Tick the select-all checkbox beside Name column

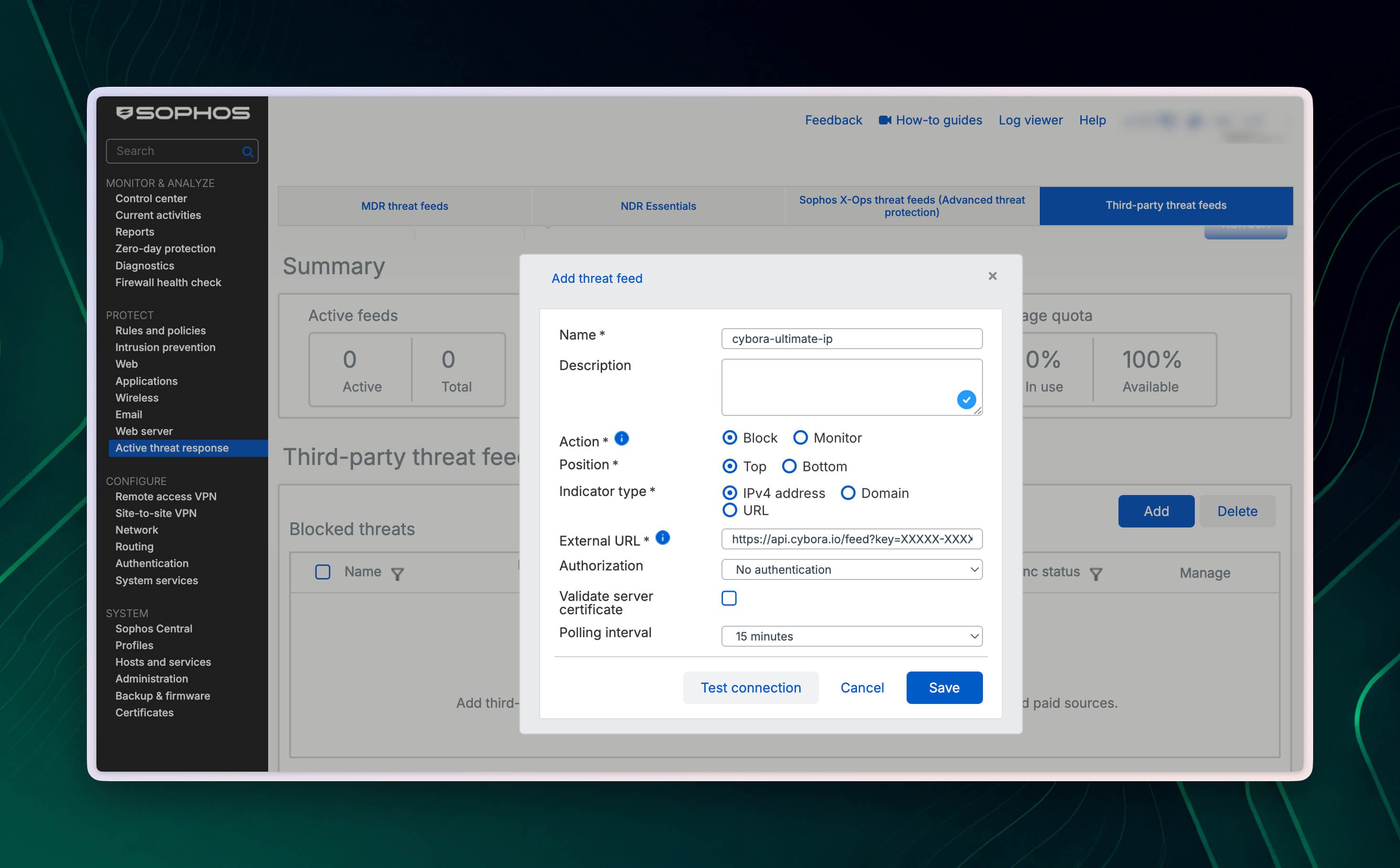click(323, 572)
